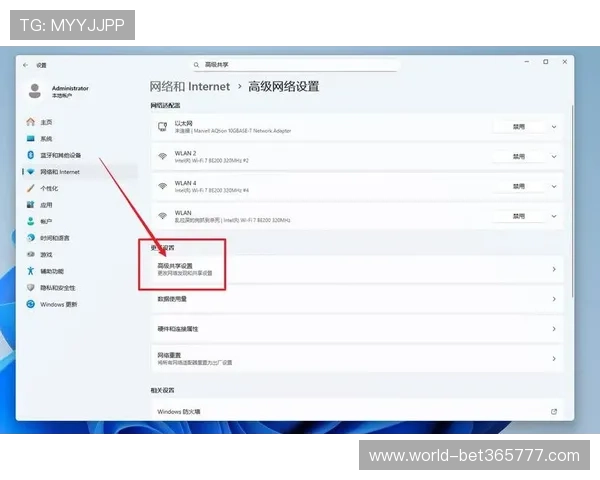The height and width of the screenshot is (480, 600).
Task: Disable WLAN 2 with its 禁用 button
Action: coord(519,157)
